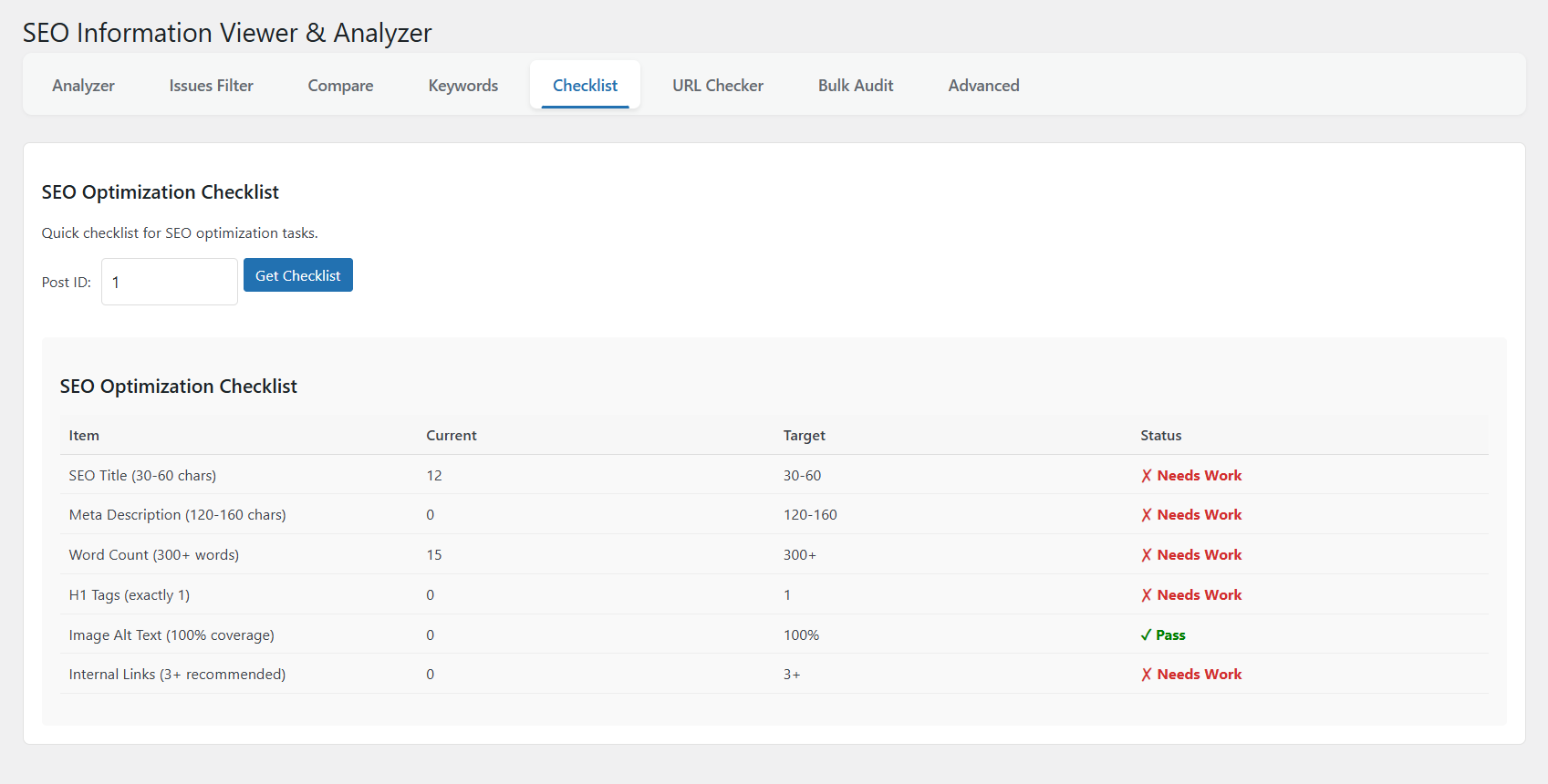Click the Pass status label
This screenshot has height=784, width=1548.
(x=1170, y=635)
